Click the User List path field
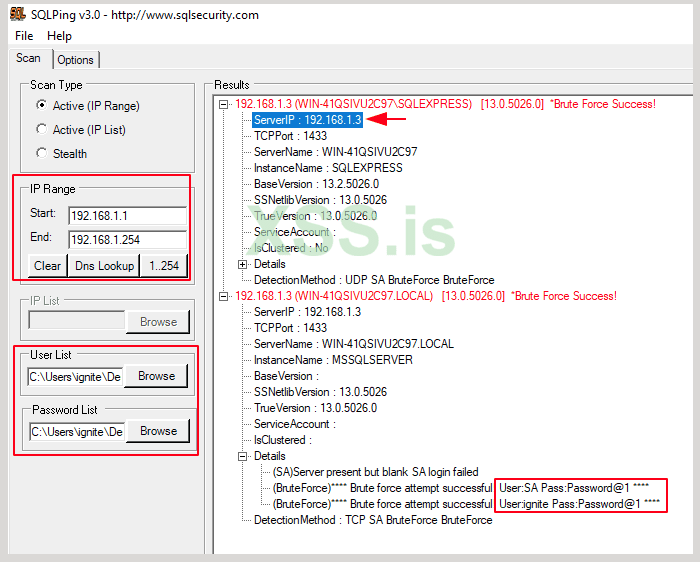This screenshot has height=562, width=700. click(75, 377)
